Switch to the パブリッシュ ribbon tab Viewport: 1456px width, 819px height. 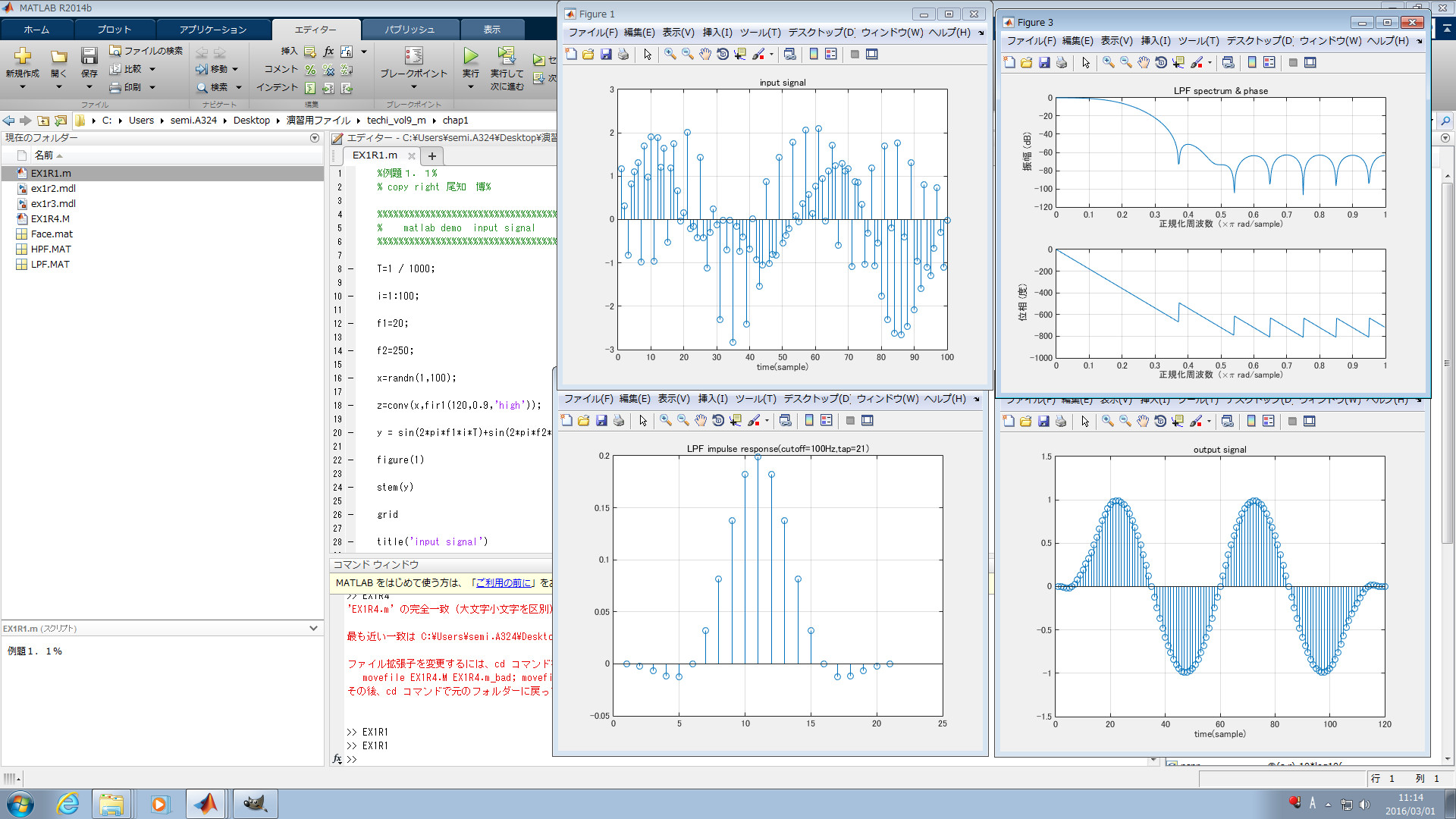pyautogui.click(x=410, y=30)
